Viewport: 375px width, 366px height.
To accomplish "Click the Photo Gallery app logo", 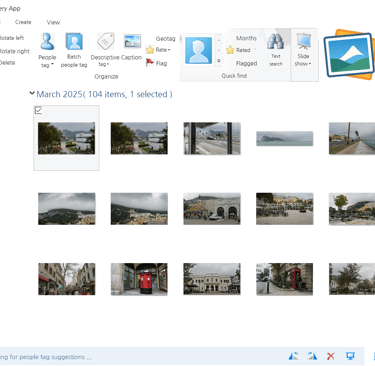I will 349,54.
